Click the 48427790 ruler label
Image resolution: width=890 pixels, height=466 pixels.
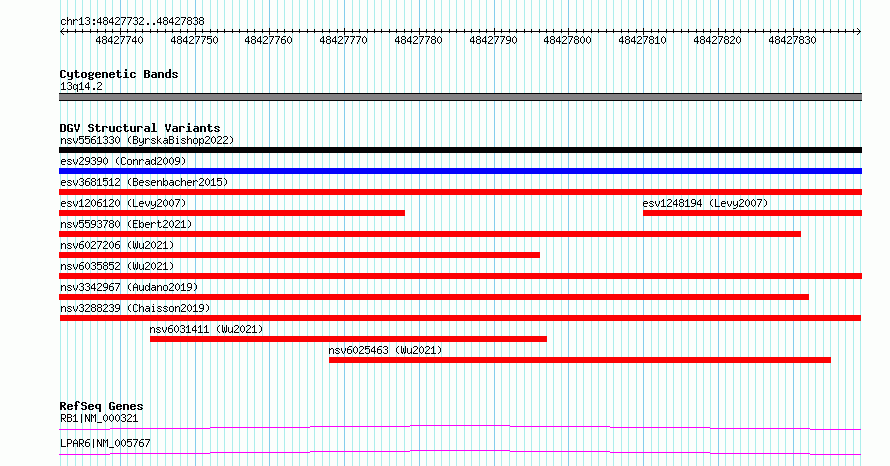click(493, 40)
